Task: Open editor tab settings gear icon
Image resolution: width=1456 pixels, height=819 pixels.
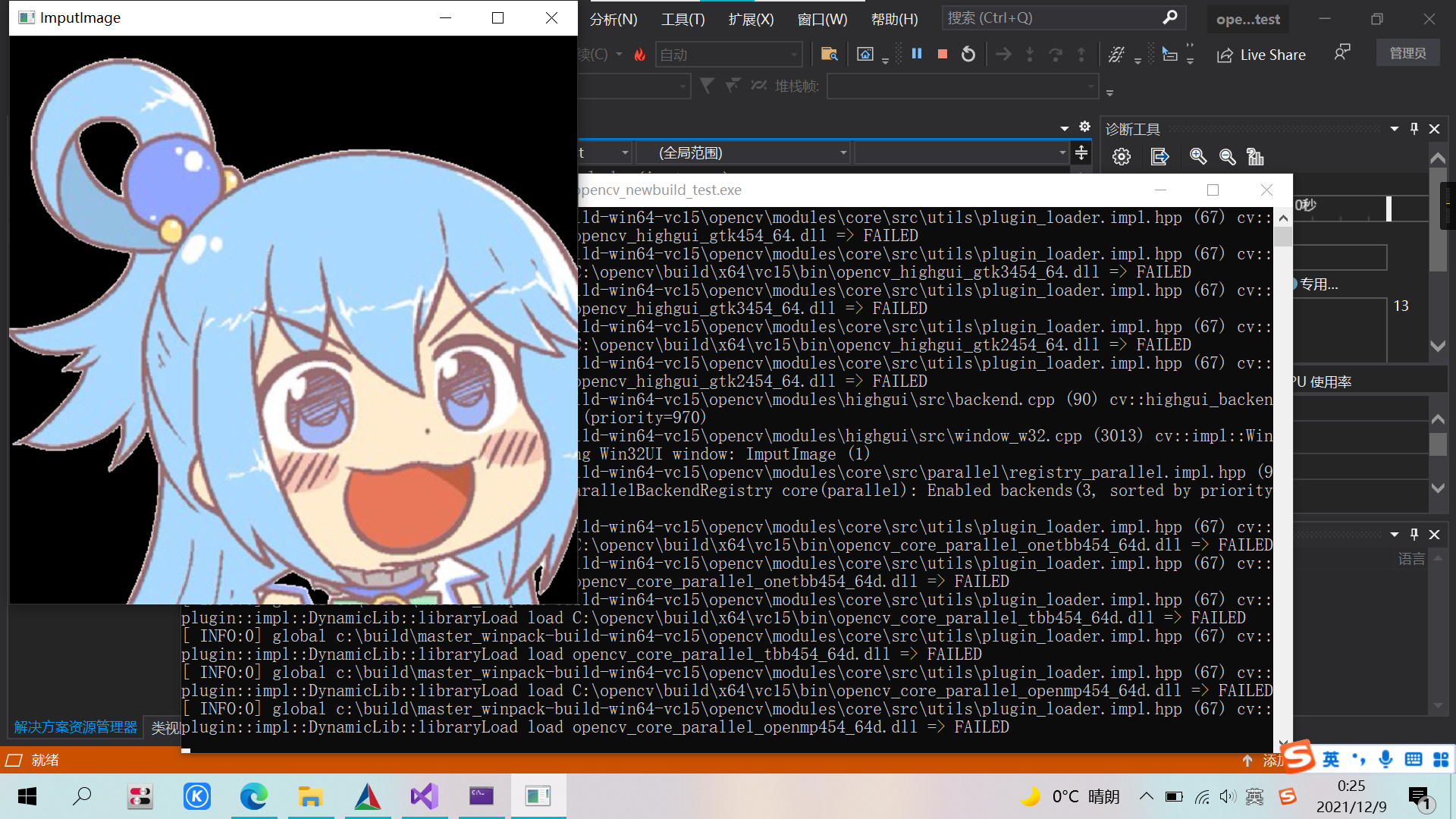Action: coord(1084,127)
